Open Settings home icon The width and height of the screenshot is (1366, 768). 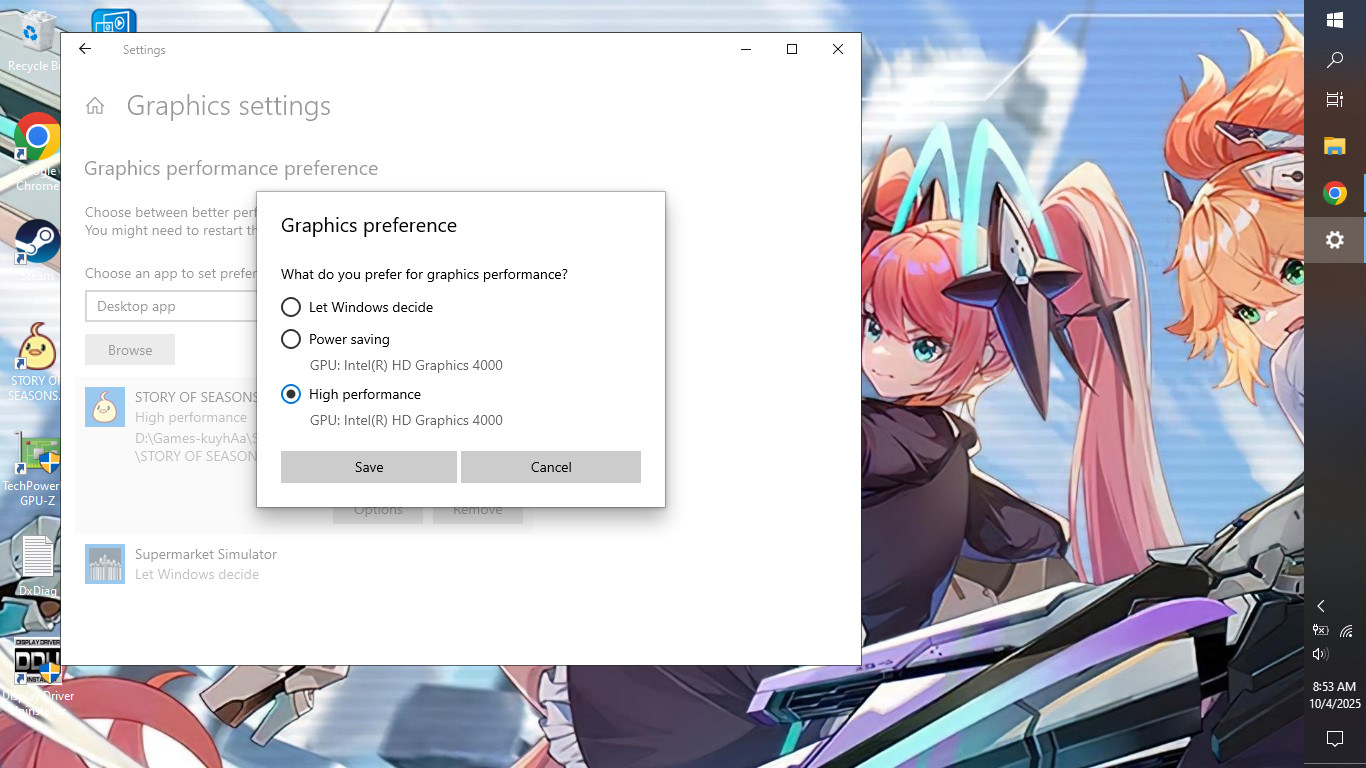[x=95, y=106]
